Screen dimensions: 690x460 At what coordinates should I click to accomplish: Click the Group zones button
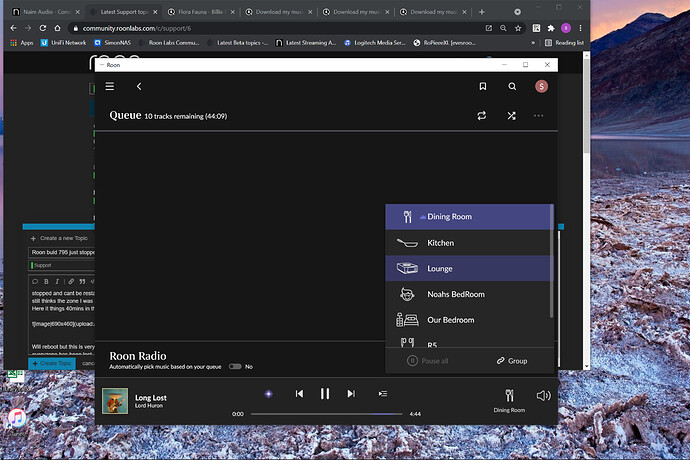tap(512, 361)
